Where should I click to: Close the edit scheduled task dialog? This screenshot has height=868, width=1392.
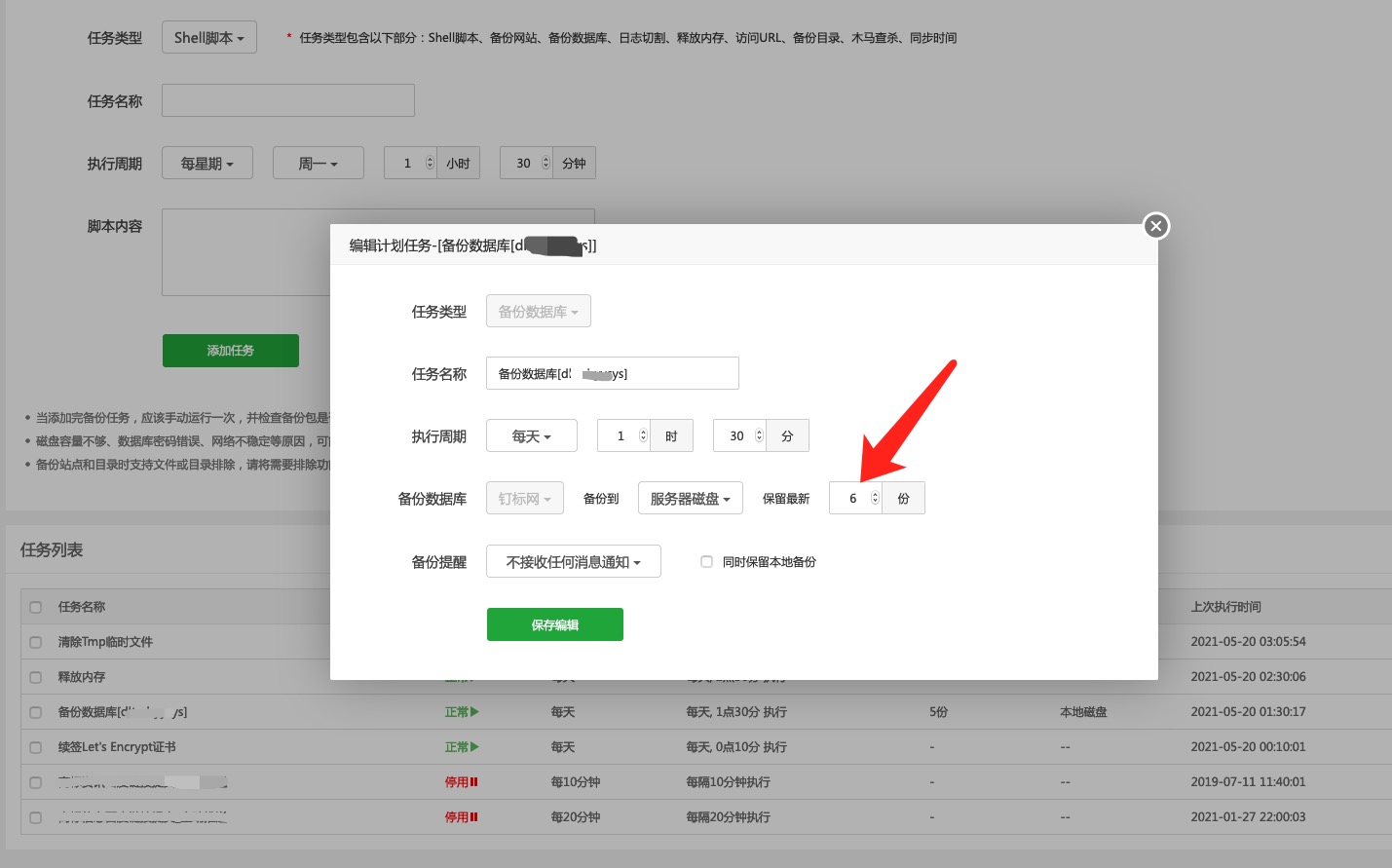[1155, 226]
